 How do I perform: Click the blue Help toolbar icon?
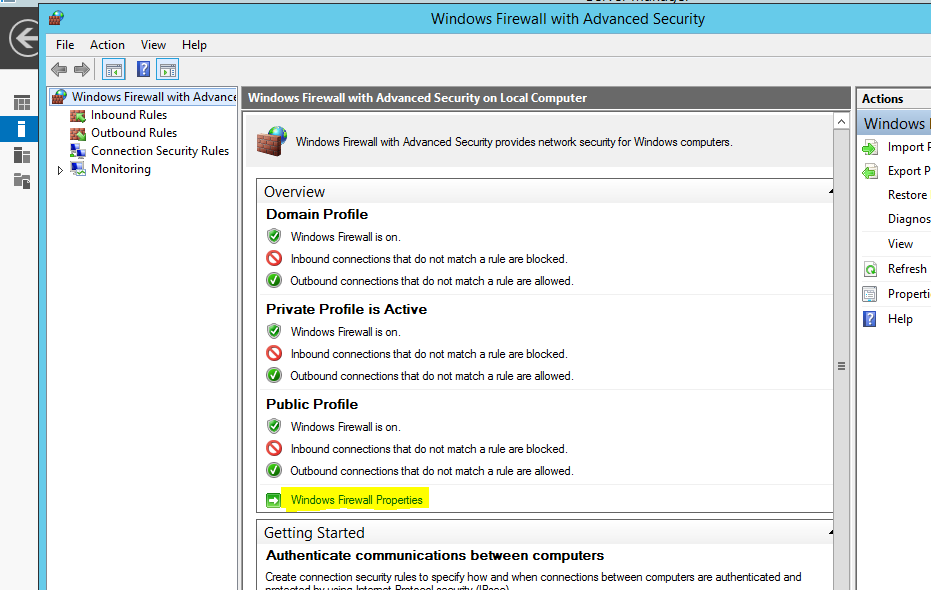(143, 69)
